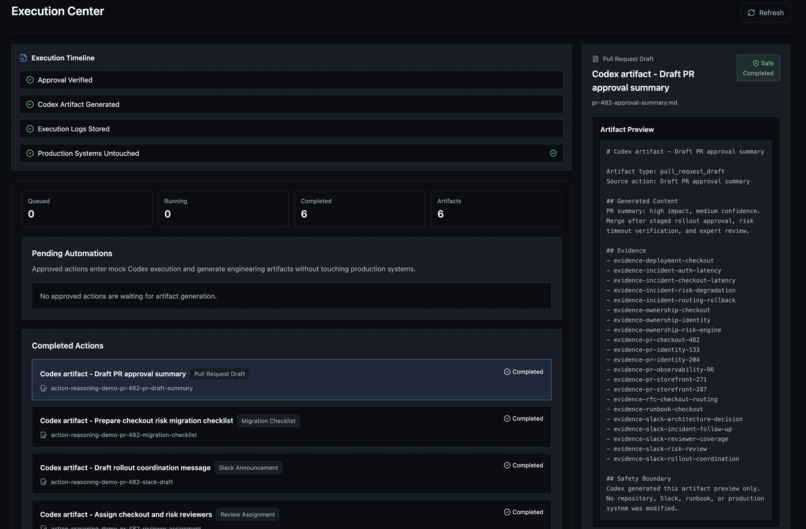Click the Completed Actions heading
This screenshot has width=806, height=529.
[67, 346]
